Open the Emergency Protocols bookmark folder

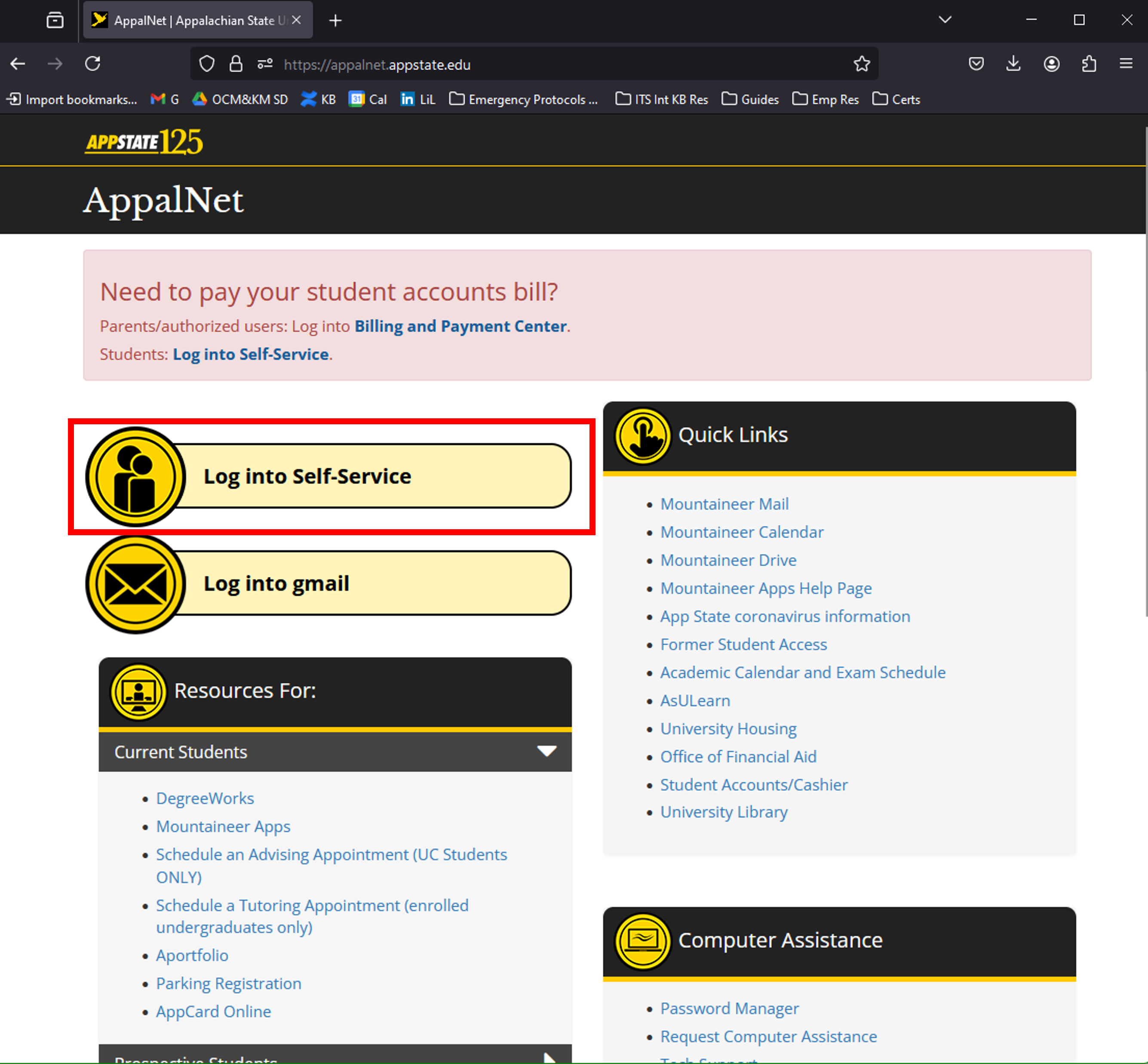(x=523, y=100)
